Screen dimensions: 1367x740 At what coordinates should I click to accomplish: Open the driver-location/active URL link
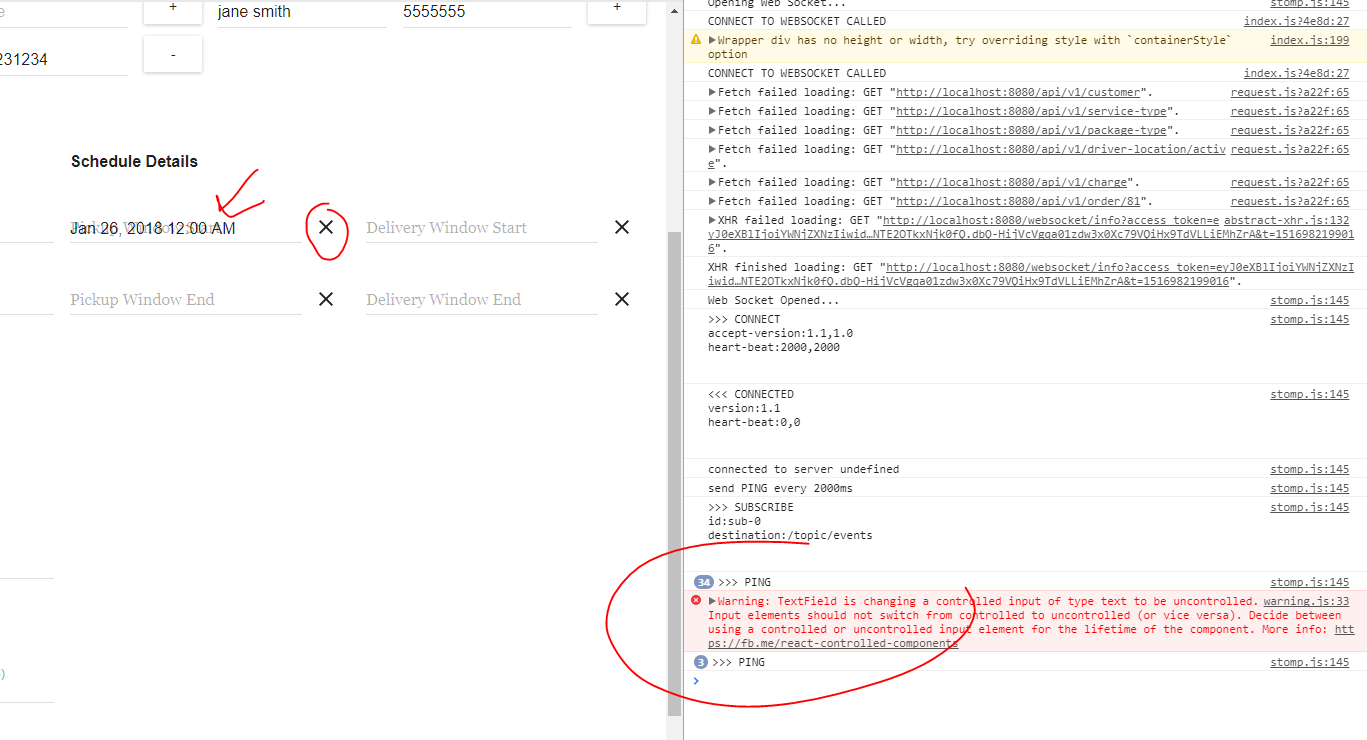[966, 156]
